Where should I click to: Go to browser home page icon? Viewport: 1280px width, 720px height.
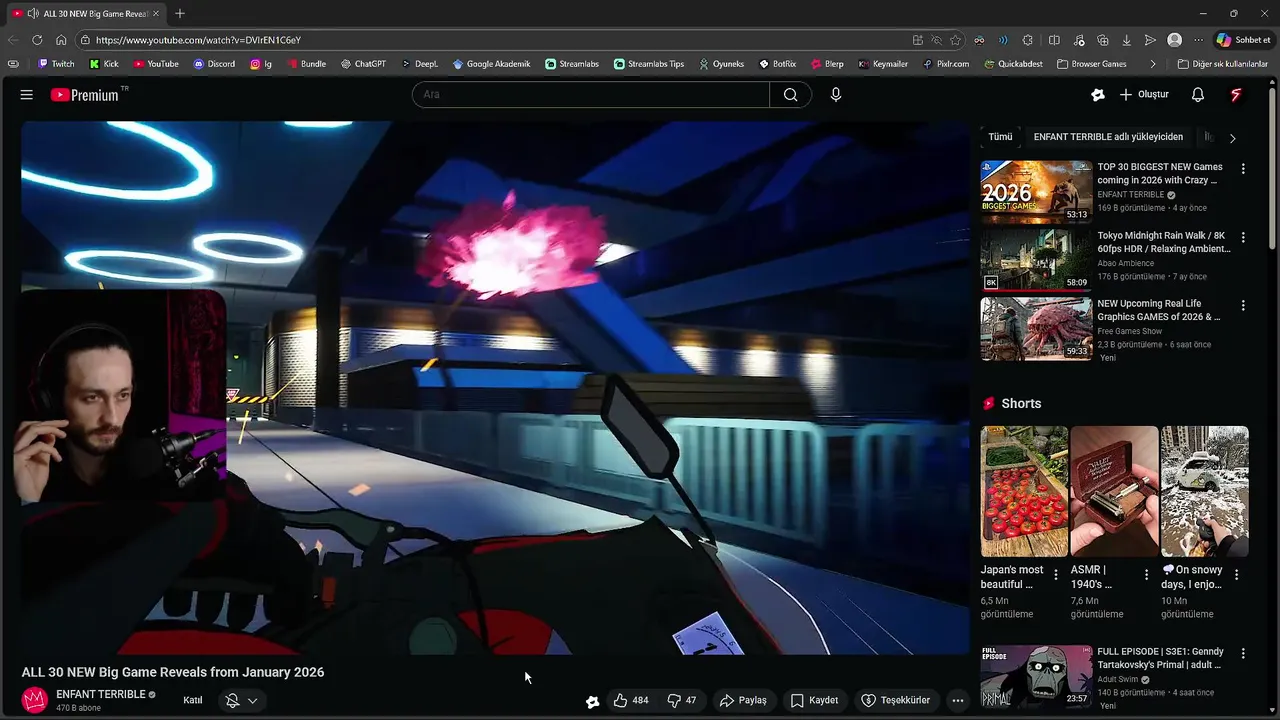click(x=61, y=40)
